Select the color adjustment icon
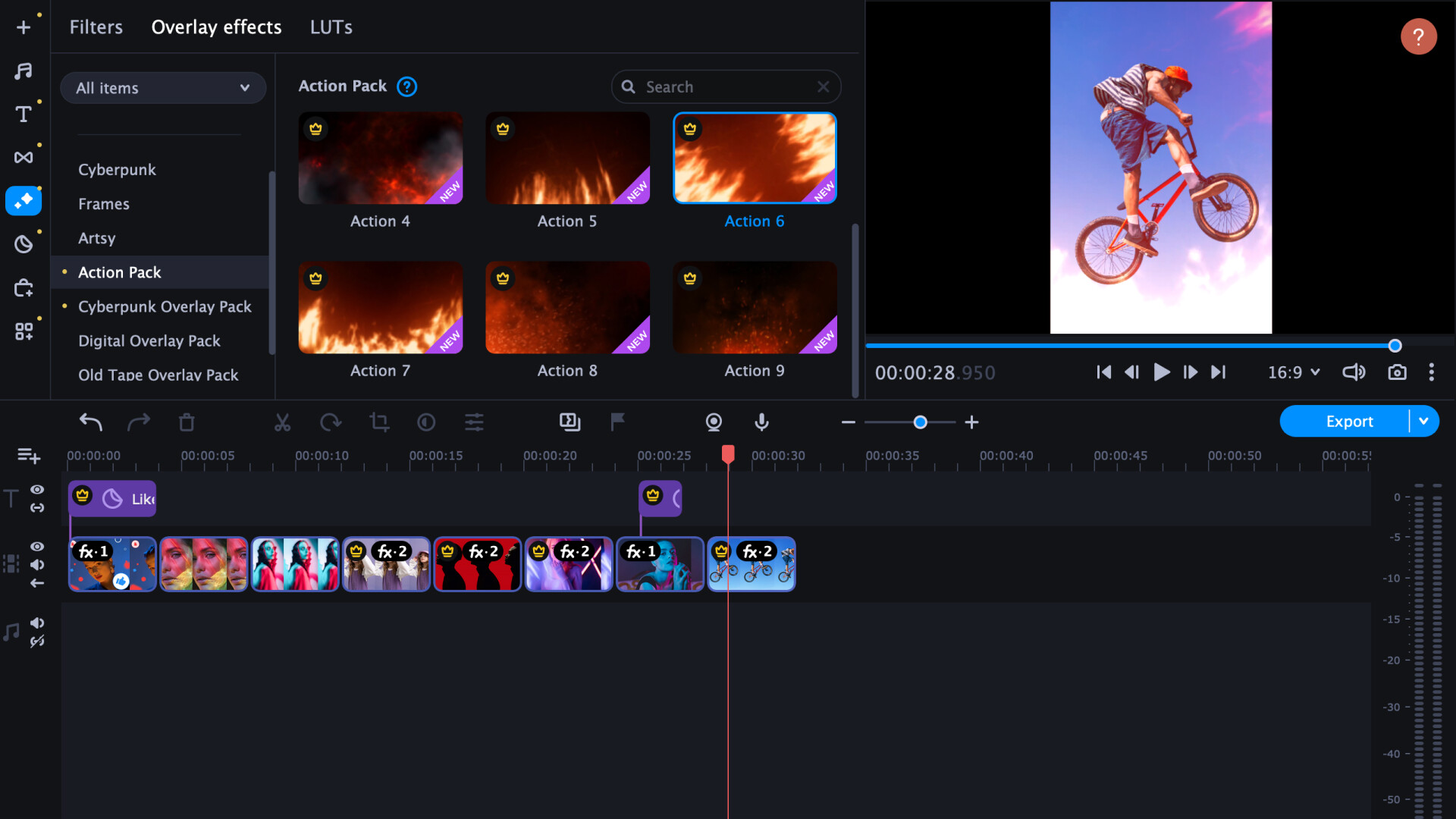 427,421
